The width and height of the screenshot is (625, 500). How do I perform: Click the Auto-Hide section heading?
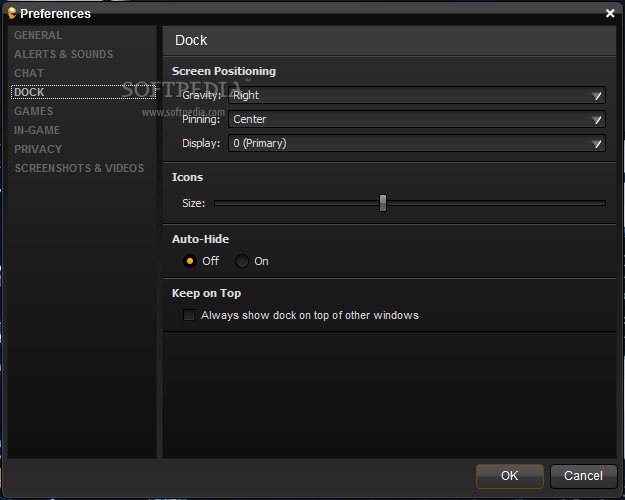pos(200,239)
